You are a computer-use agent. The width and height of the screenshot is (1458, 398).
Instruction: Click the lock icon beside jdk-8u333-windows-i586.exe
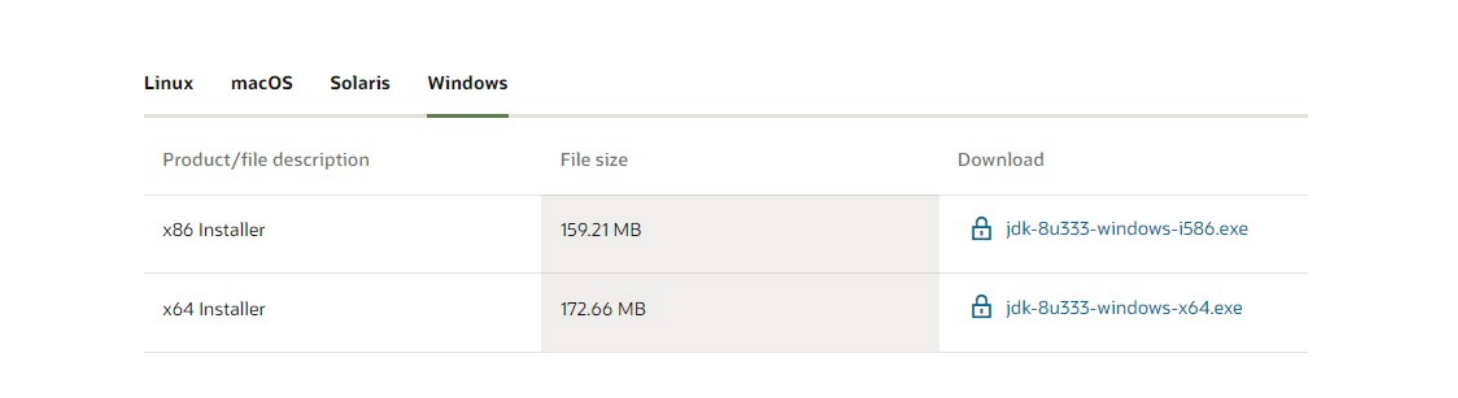point(981,229)
